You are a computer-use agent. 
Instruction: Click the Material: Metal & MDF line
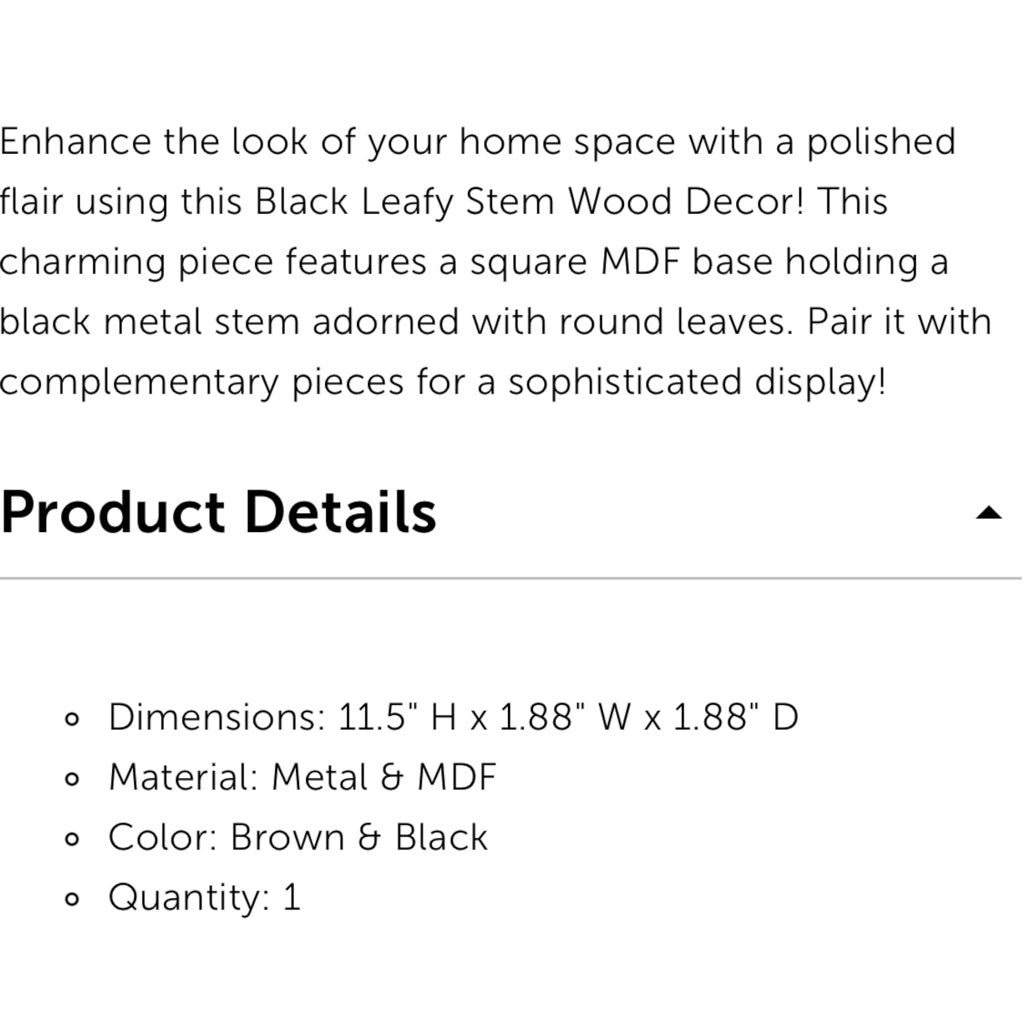coord(302,777)
